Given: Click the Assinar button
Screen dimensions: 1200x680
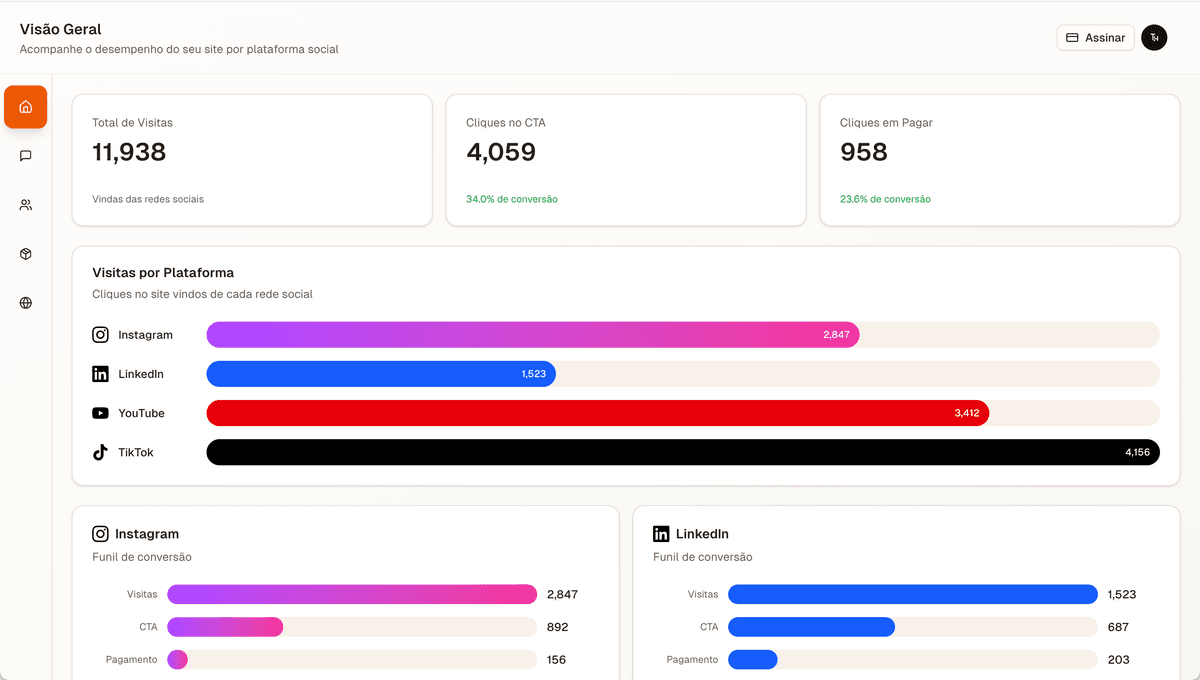Looking at the screenshot, I should click(1095, 38).
